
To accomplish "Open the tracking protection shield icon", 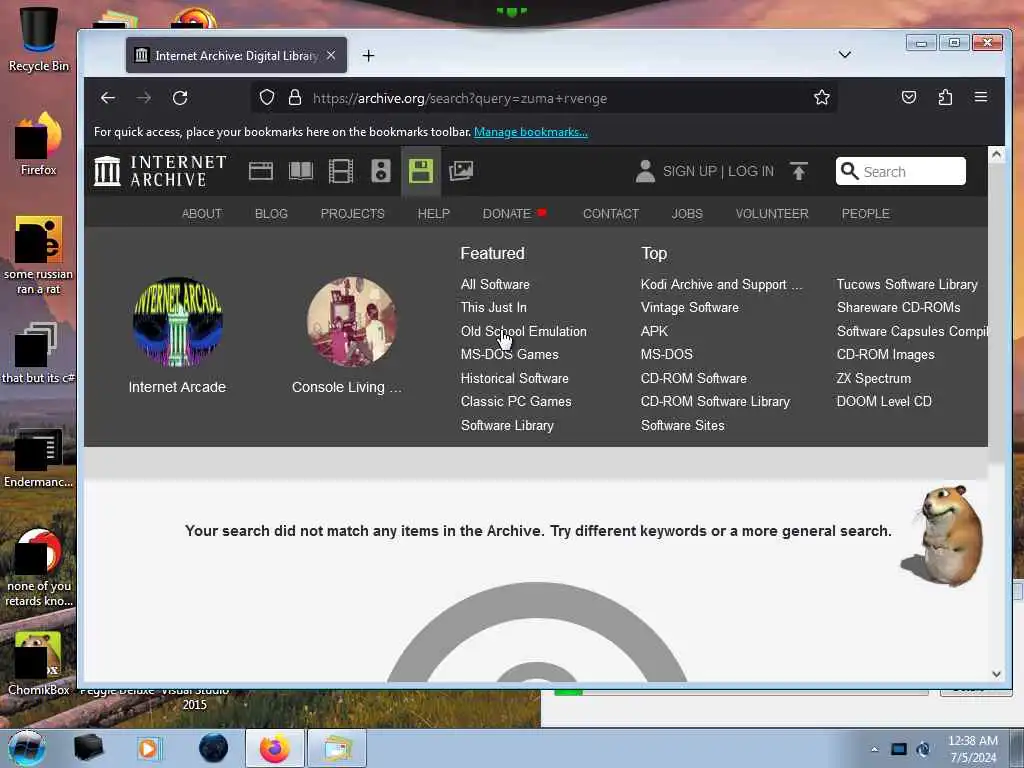I will 266,98.
